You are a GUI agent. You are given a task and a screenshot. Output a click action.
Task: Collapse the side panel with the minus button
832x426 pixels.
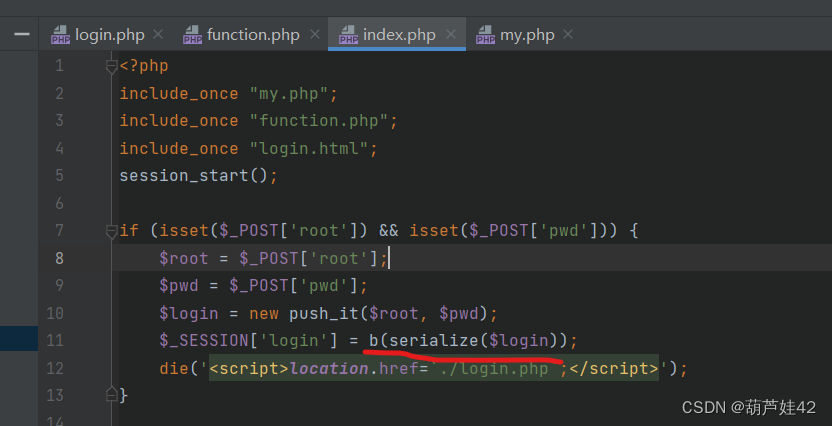[x=22, y=34]
